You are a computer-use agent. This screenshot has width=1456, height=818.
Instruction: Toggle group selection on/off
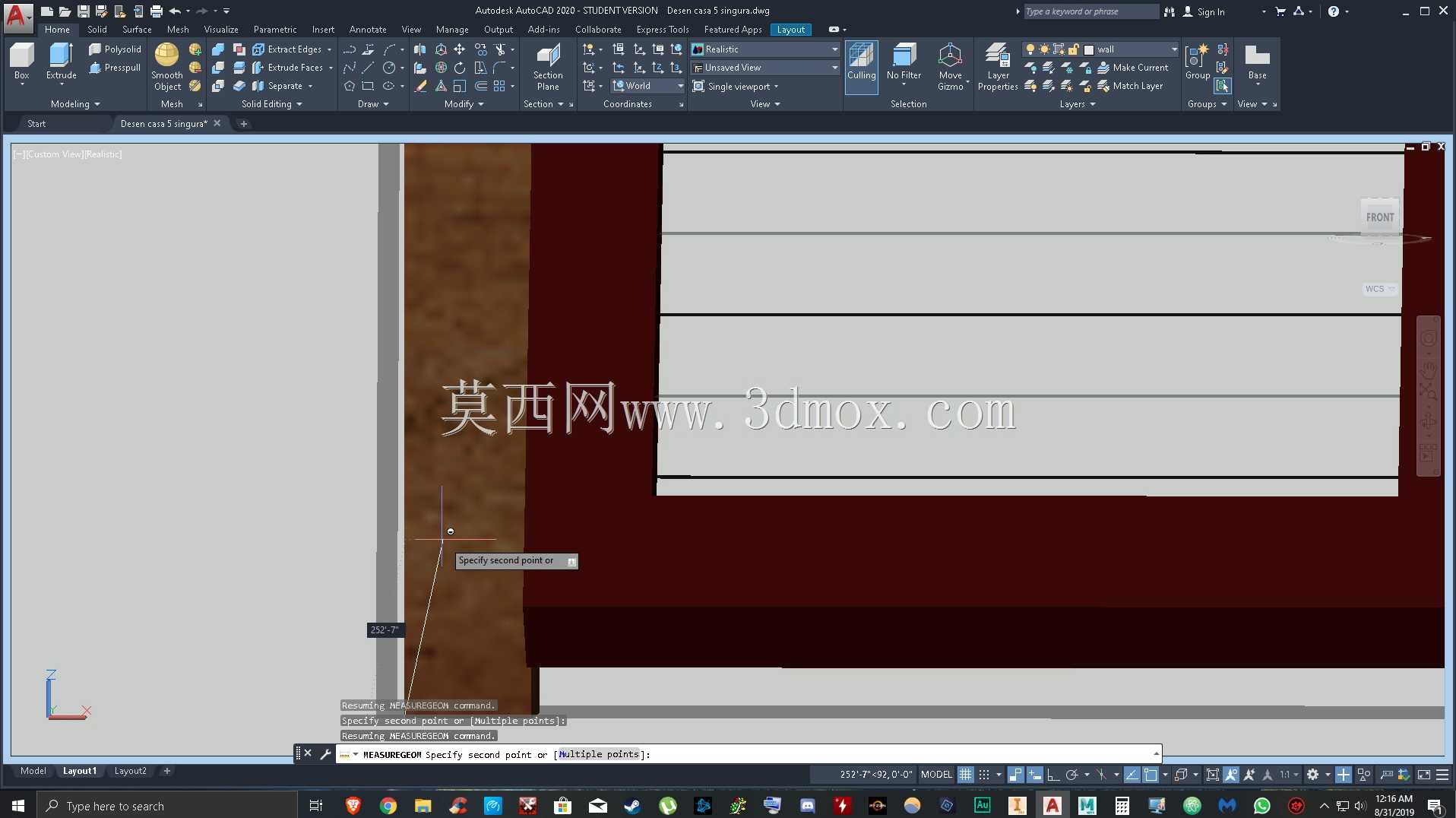pyautogui.click(x=1222, y=86)
